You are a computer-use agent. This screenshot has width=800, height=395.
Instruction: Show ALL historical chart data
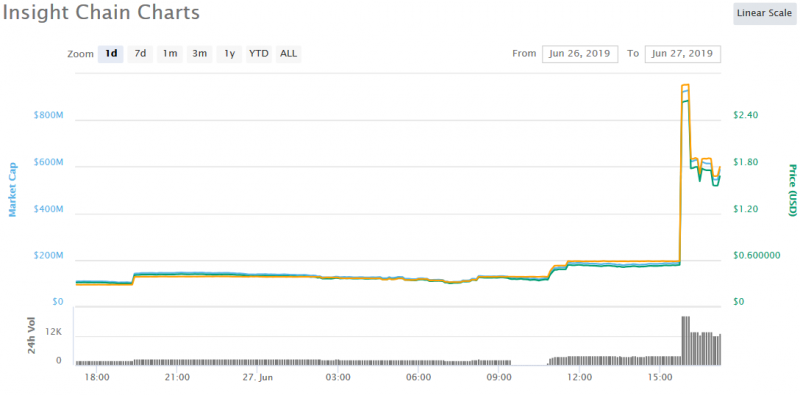288,54
